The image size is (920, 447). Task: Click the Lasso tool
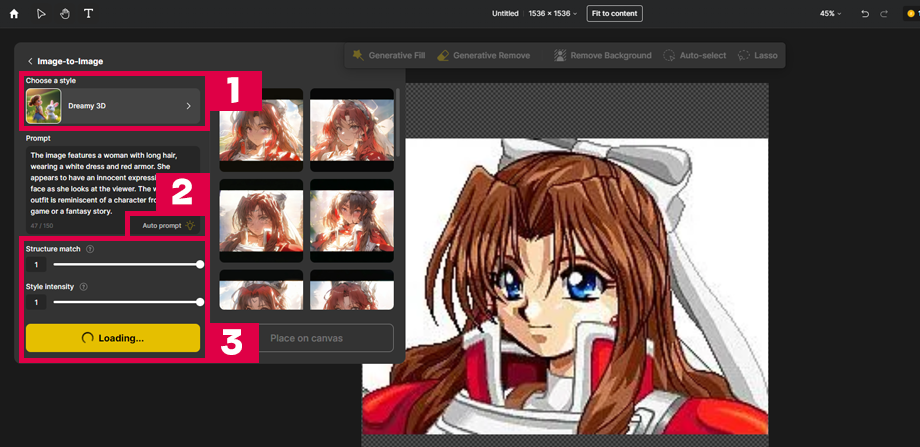tap(757, 55)
